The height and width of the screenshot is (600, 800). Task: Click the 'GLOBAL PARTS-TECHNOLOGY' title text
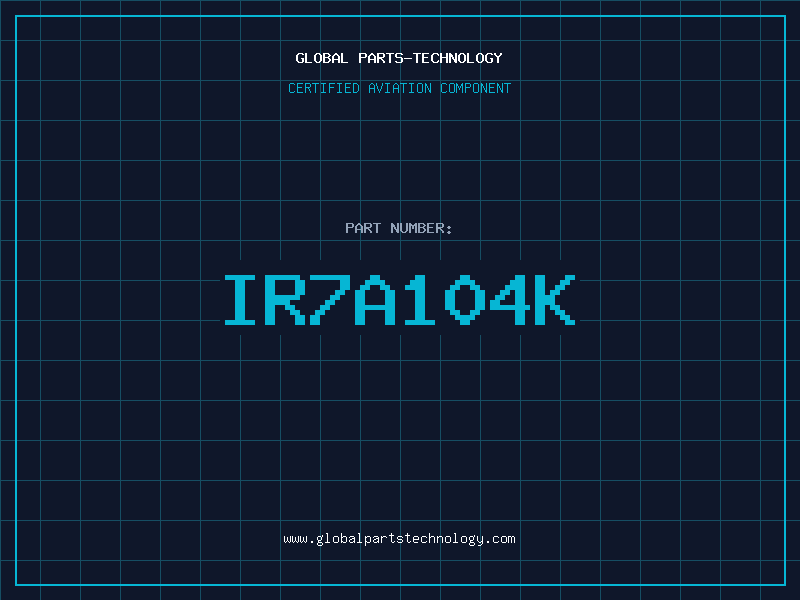tap(399, 58)
